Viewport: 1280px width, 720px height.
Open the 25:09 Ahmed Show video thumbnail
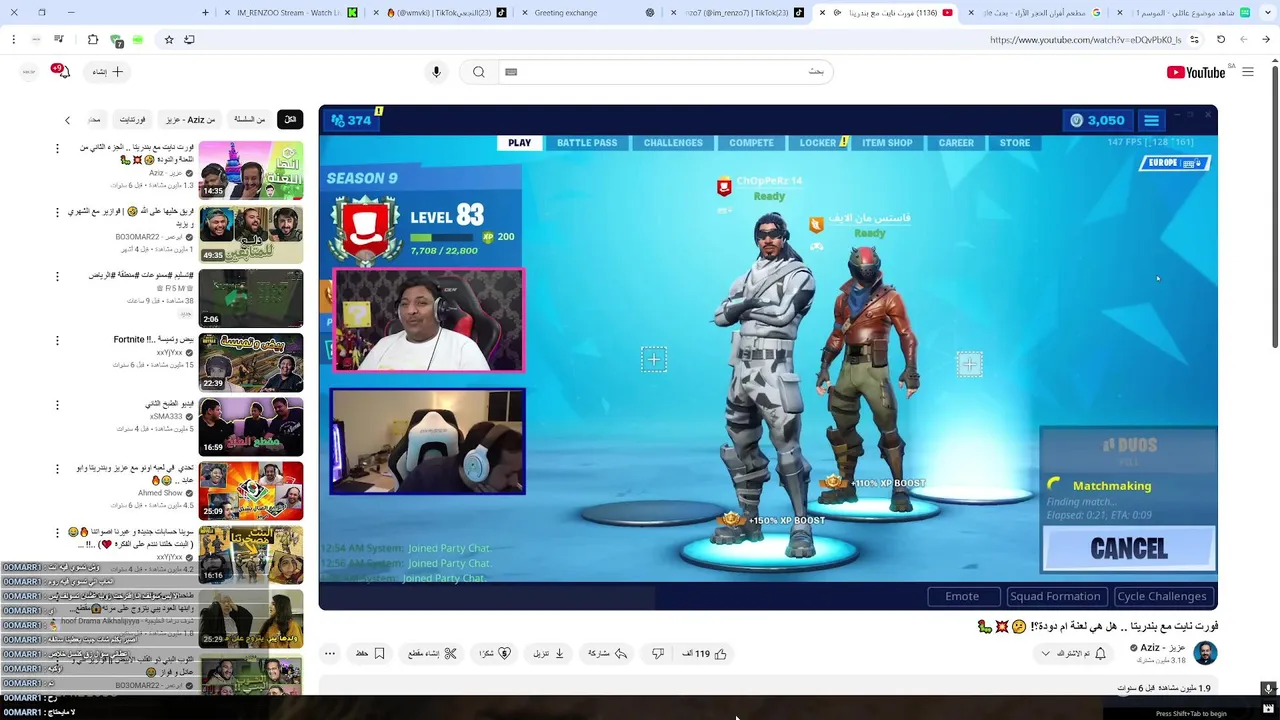pos(251,491)
